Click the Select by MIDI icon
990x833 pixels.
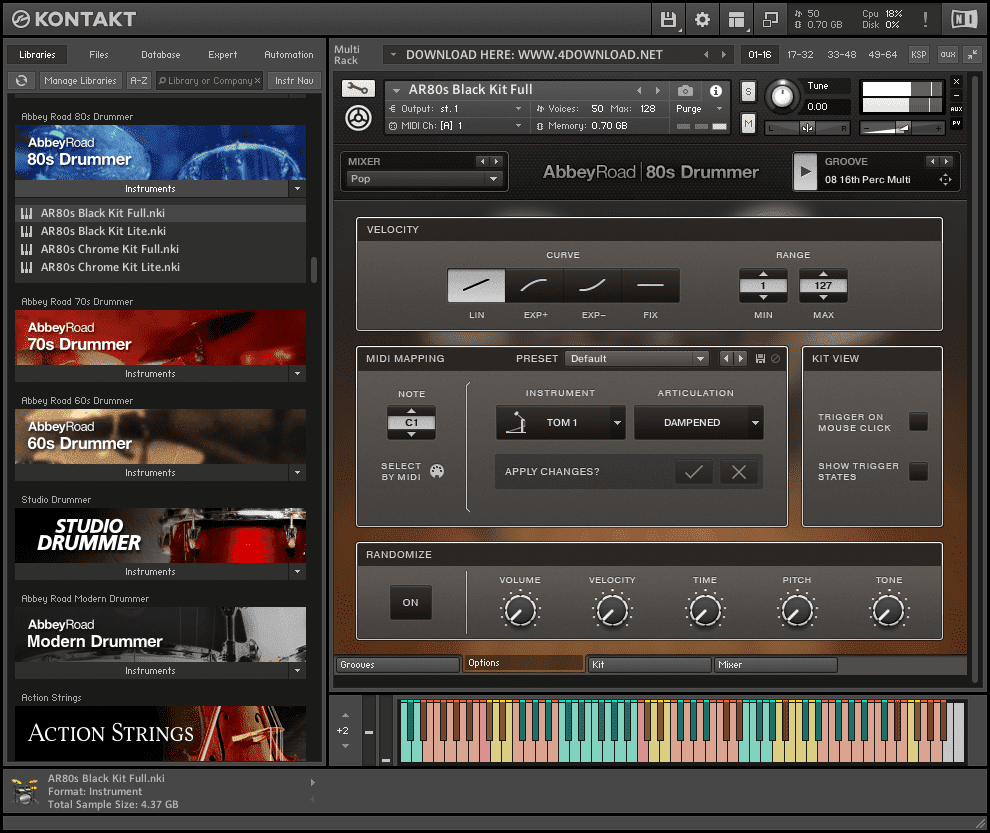pyautogui.click(x=437, y=470)
